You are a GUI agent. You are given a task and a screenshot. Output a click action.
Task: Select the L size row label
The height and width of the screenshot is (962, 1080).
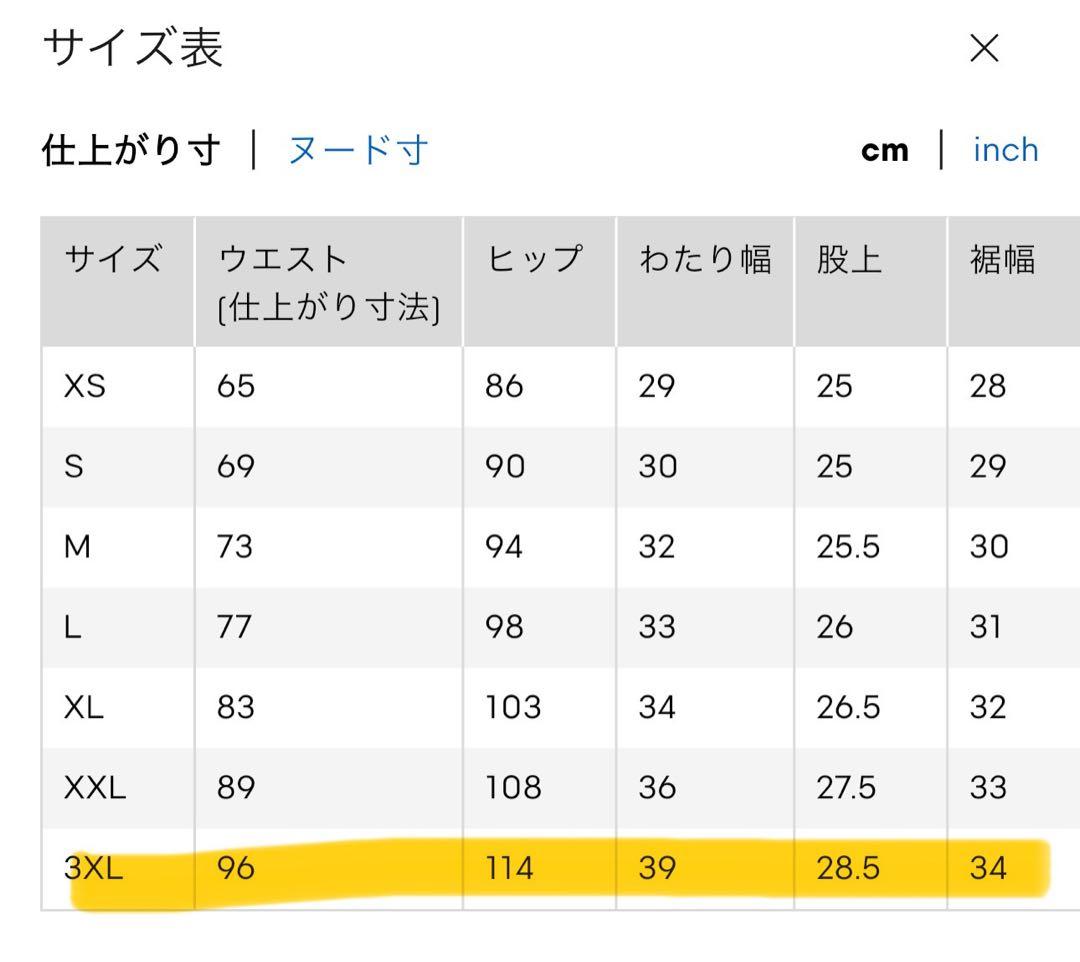(x=72, y=627)
